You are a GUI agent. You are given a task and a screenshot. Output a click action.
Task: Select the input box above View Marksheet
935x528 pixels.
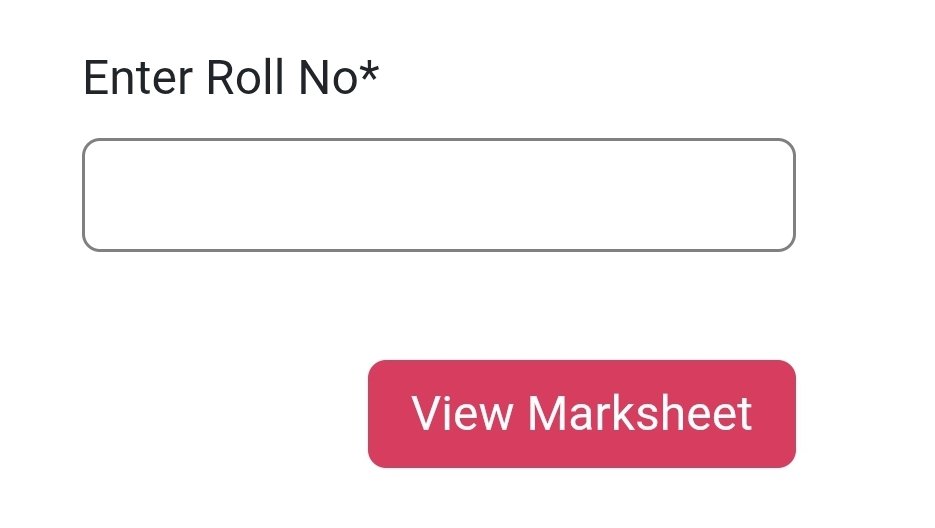click(438, 195)
